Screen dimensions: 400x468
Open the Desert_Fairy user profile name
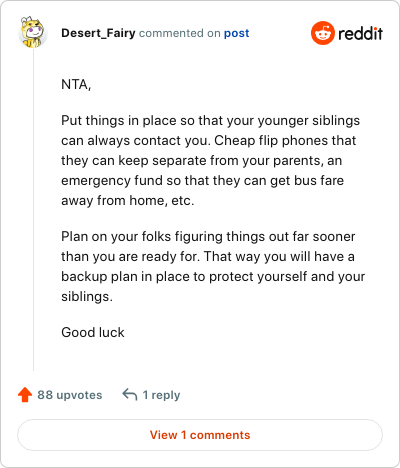[x=98, y=33]
